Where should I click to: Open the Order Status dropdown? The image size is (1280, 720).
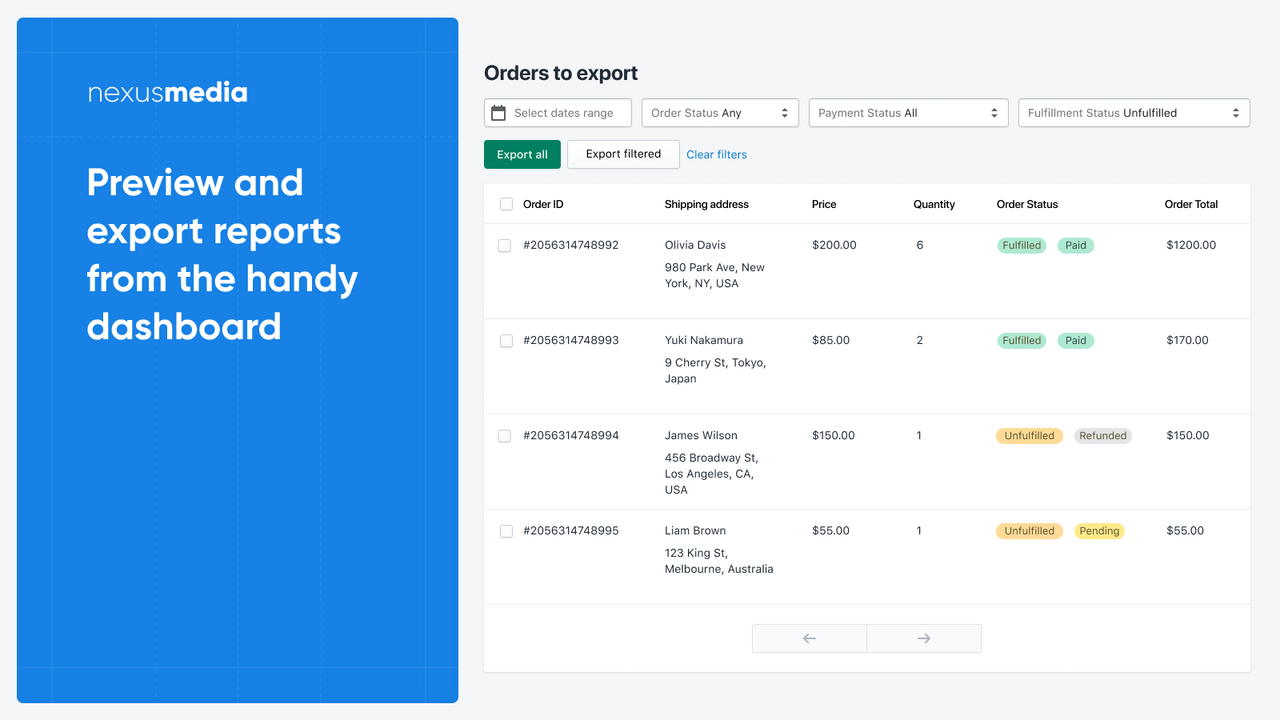pyautogui.click(x=720, y=112)
